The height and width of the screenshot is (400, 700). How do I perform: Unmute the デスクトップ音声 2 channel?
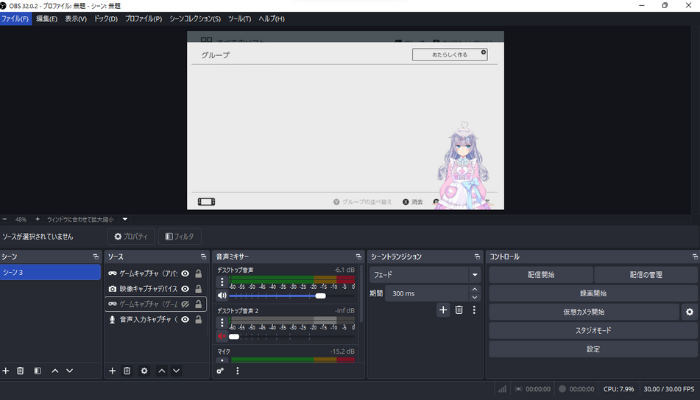point(222,336)
